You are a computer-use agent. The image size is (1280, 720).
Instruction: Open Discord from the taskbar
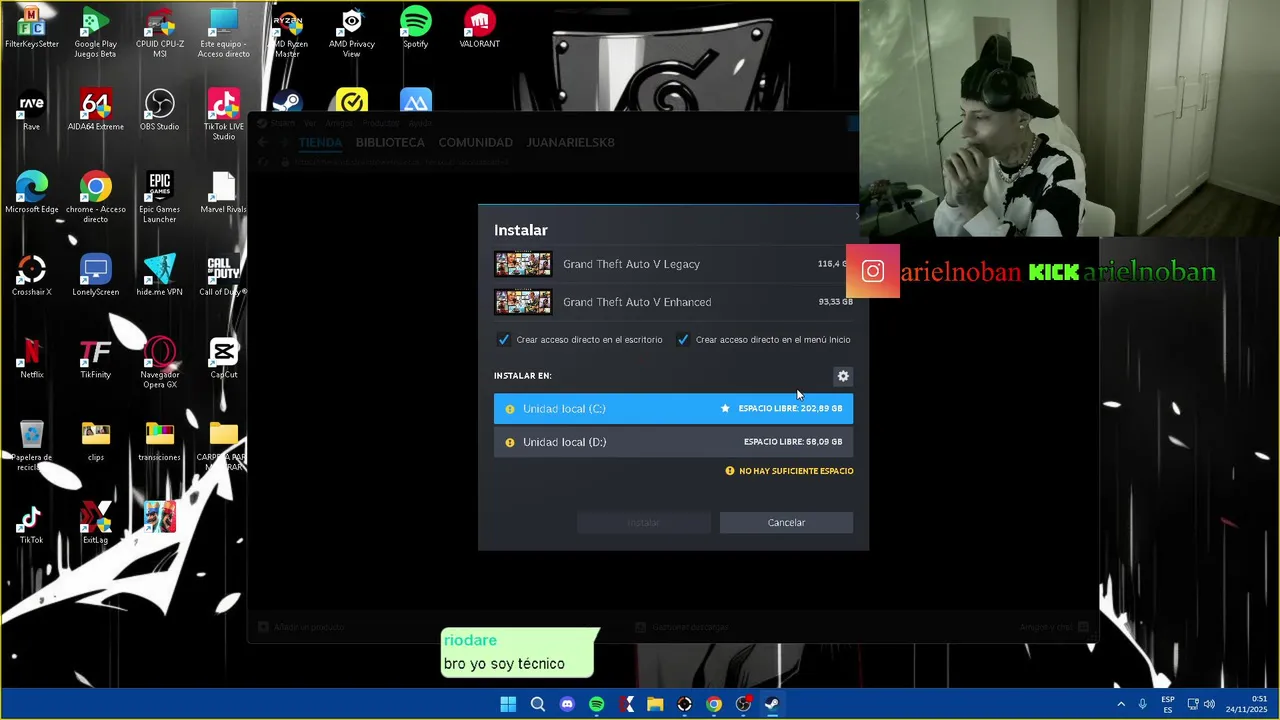[567, 704]
